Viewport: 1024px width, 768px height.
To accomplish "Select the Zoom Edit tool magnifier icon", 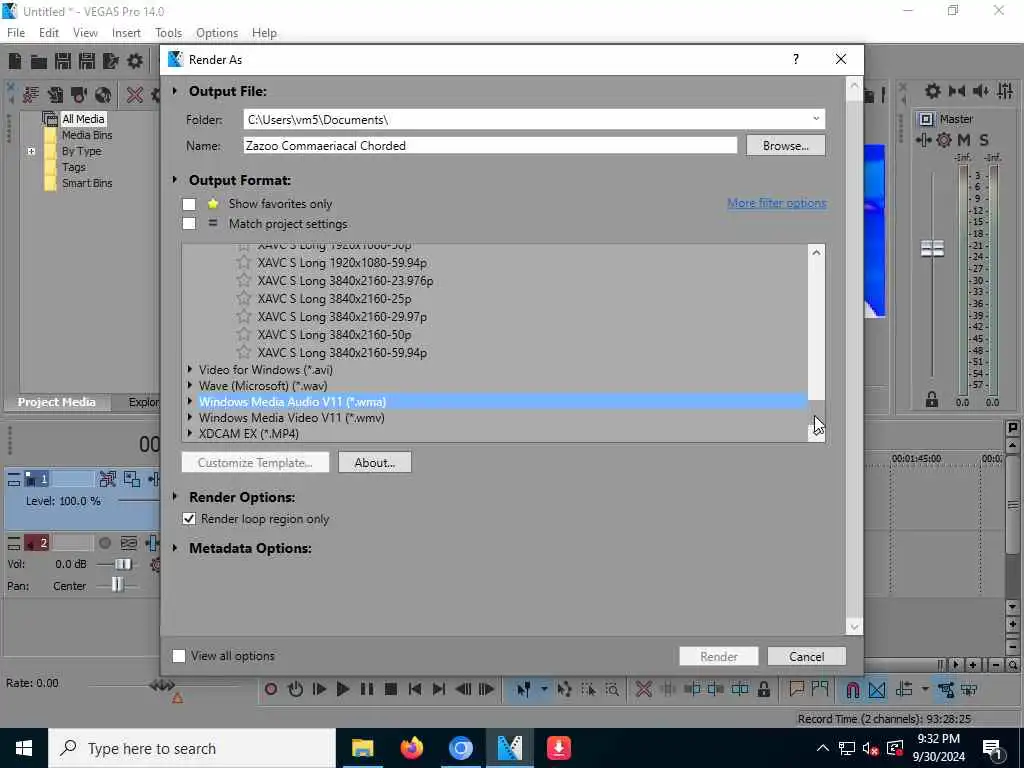I will pos(612,689).
